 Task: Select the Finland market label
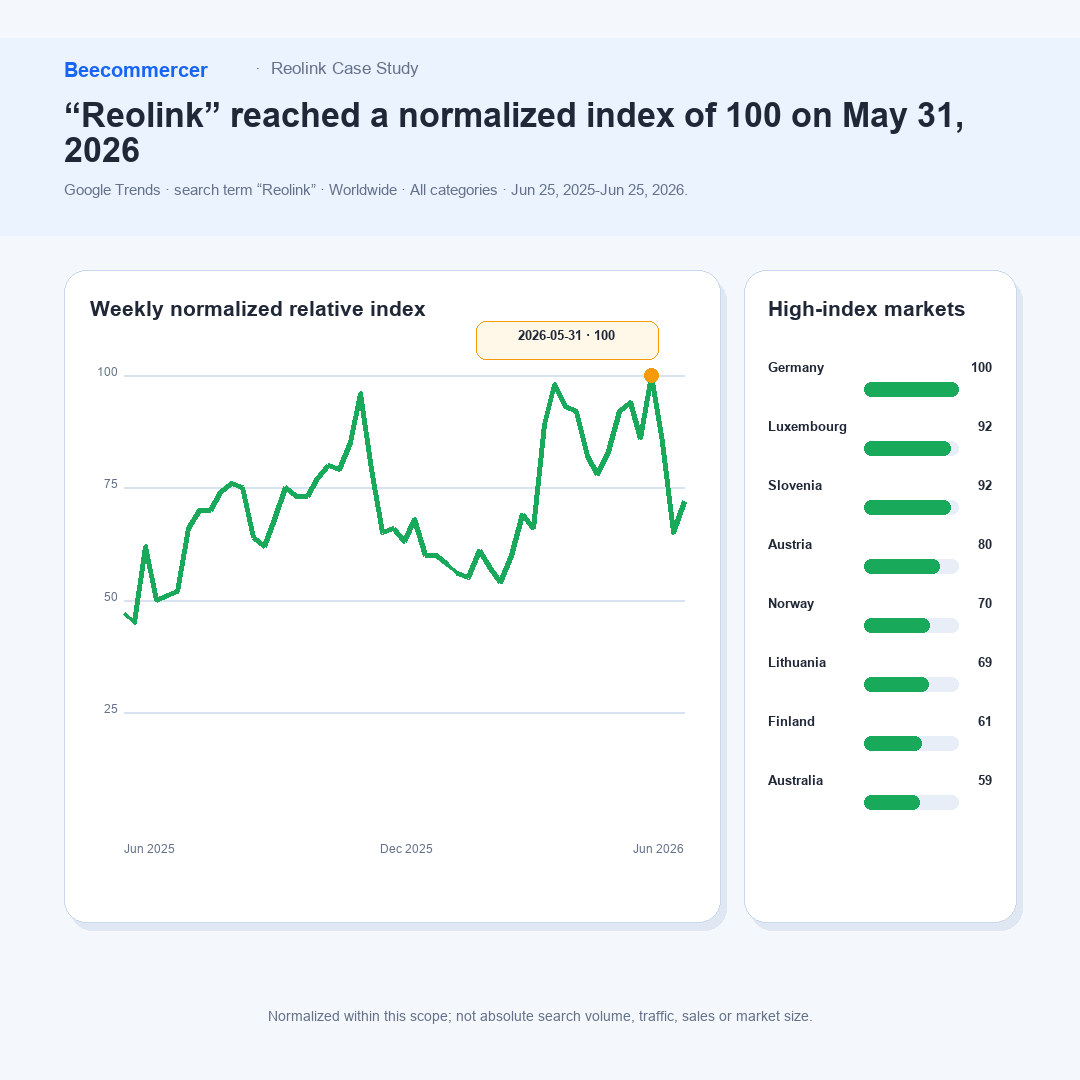pyautogui.click(x=791, y=722)
